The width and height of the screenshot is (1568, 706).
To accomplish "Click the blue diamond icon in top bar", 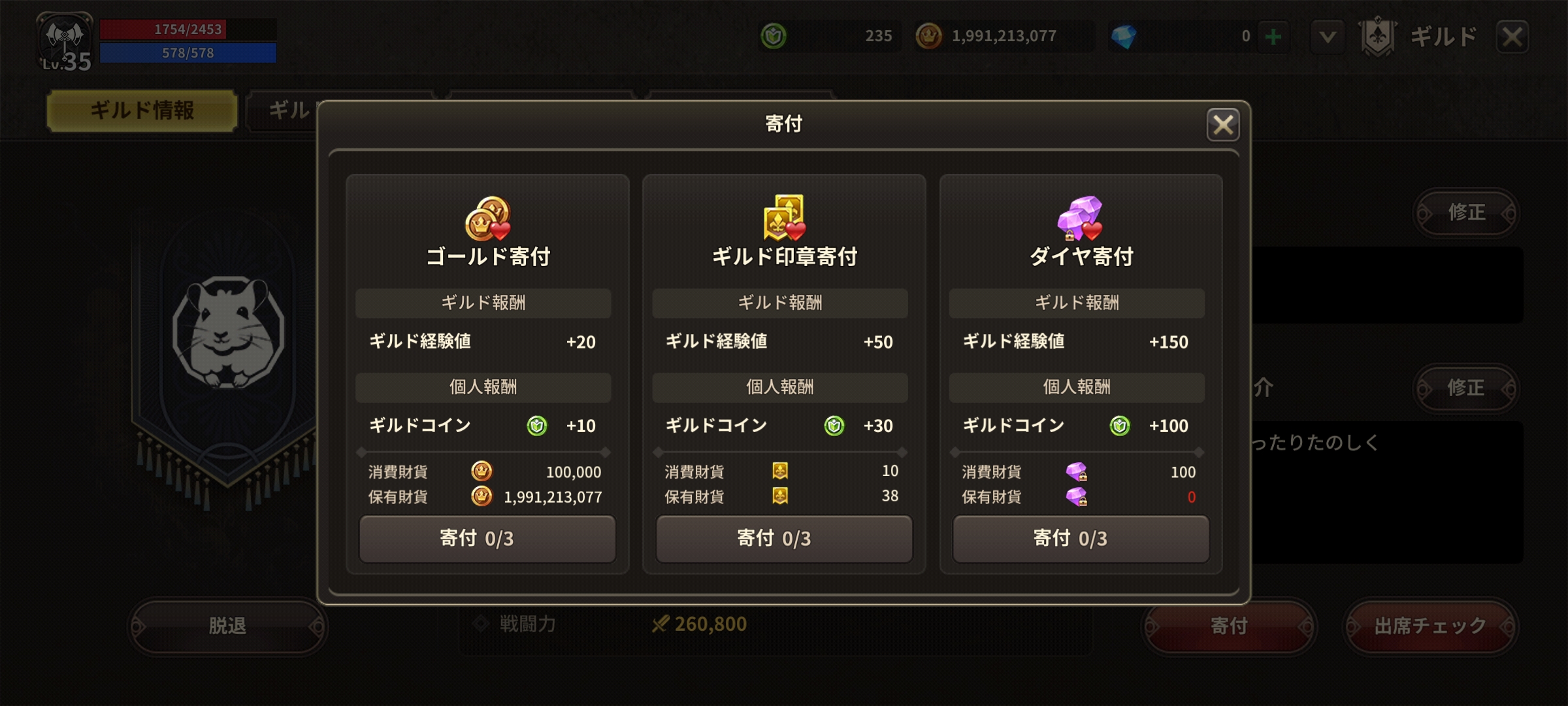I will (x=1124, y=36).
